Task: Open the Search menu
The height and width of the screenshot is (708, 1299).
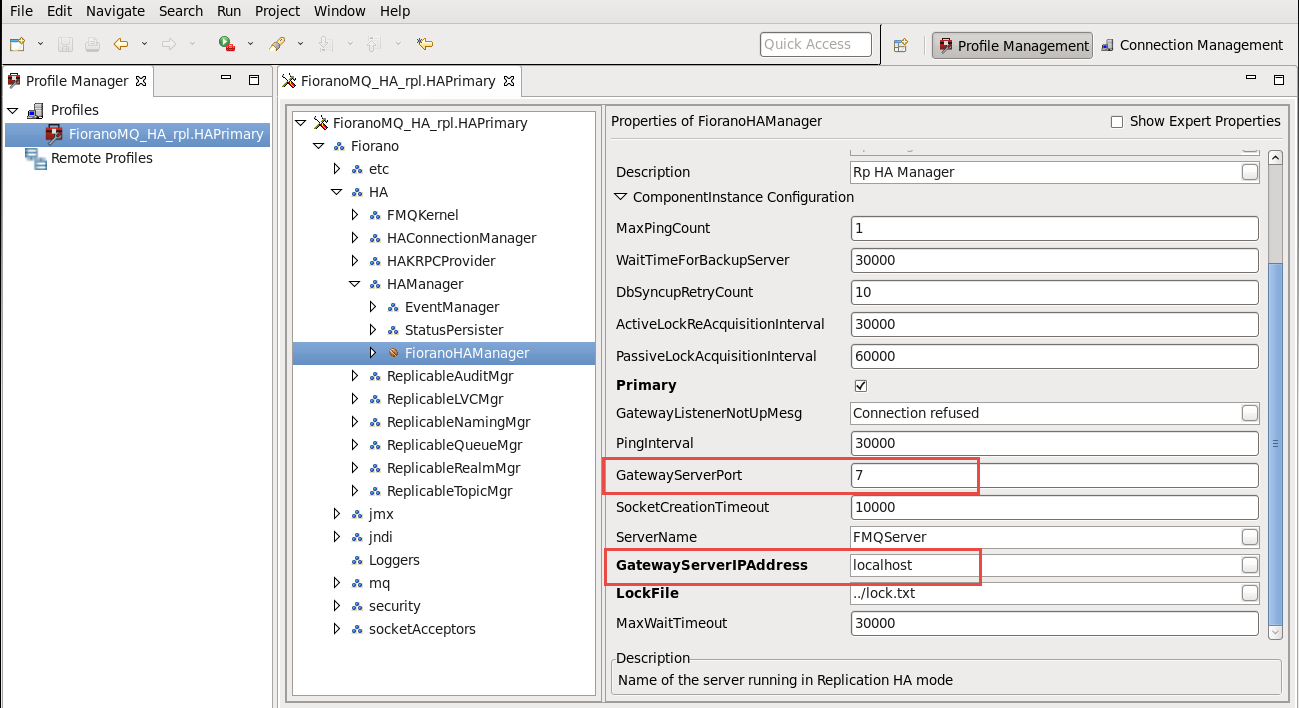Action: [x=181, y=11]
